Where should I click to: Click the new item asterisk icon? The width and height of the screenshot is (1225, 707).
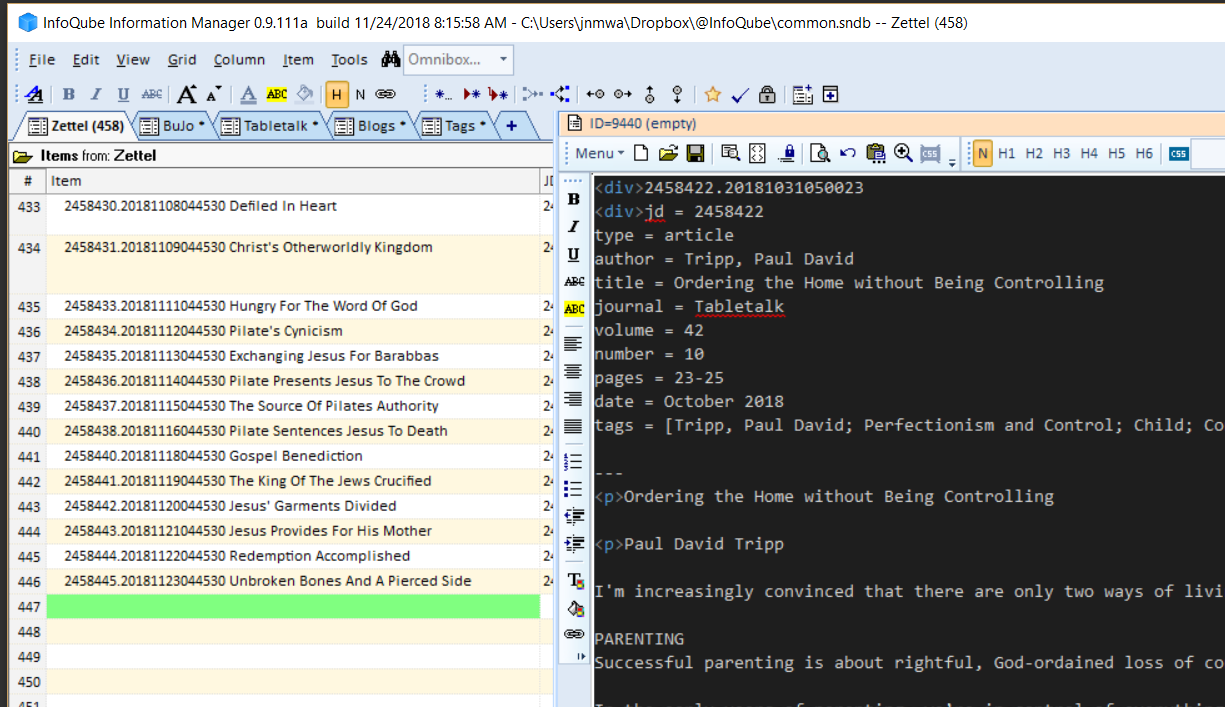[442, 94]
